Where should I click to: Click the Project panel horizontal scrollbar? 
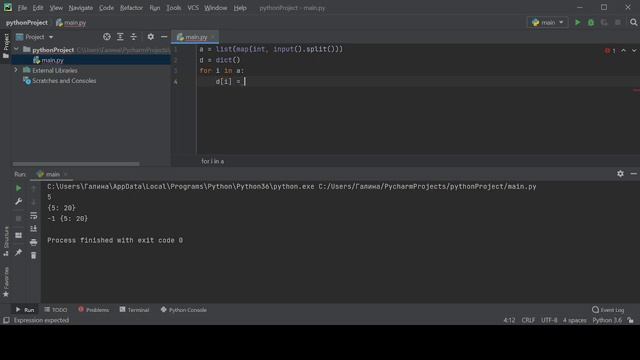pos(76,164)
